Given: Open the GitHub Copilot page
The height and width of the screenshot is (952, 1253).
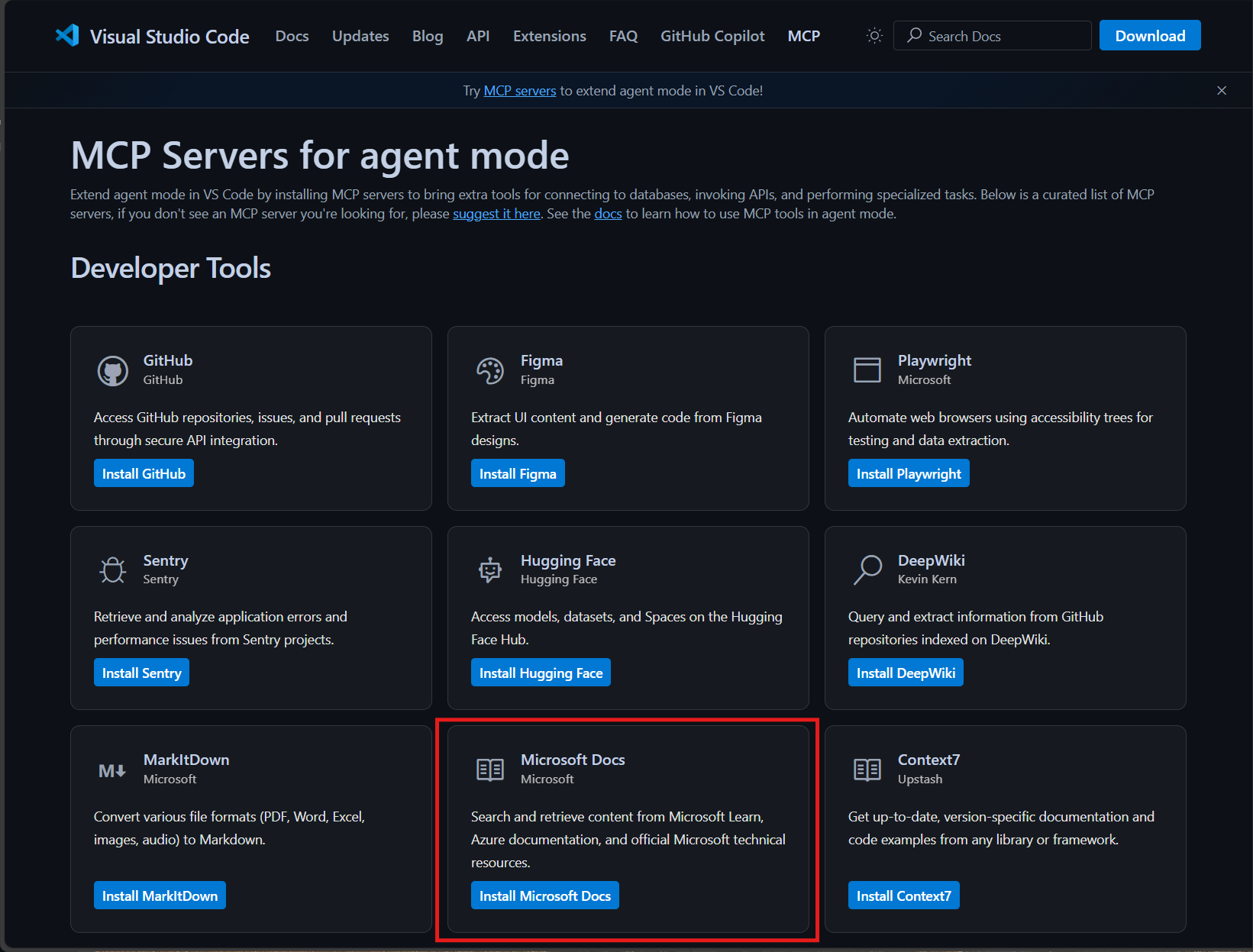Looking at the screenshot, I should pyautogui.click(x=712, y=36).
